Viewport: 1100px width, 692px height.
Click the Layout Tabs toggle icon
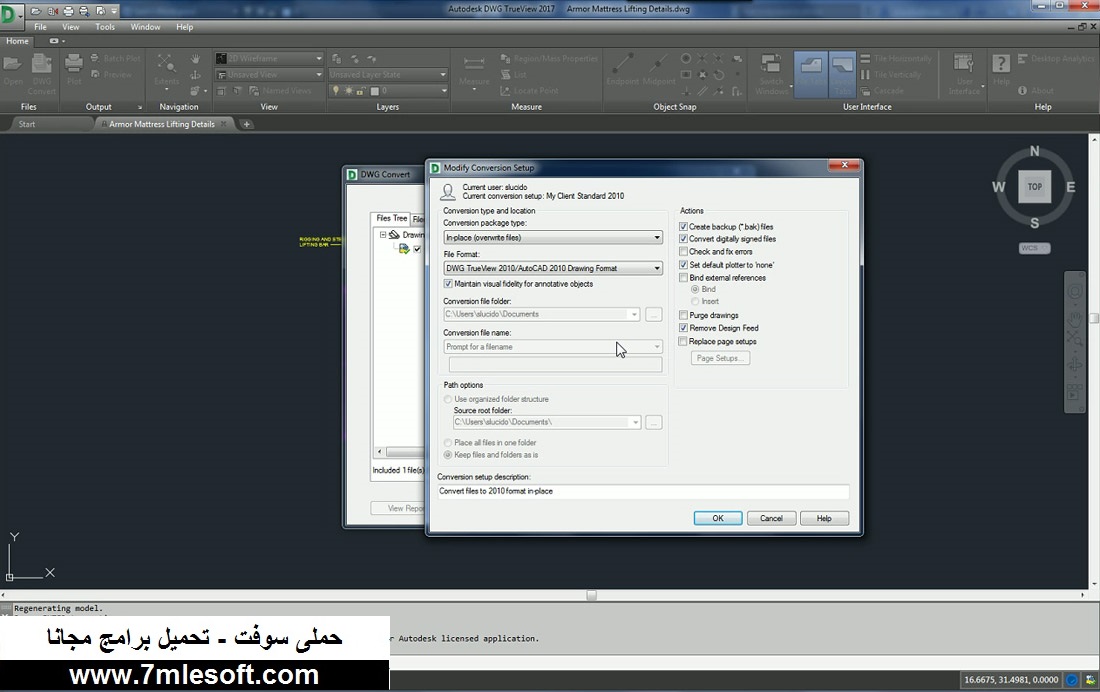843,74
